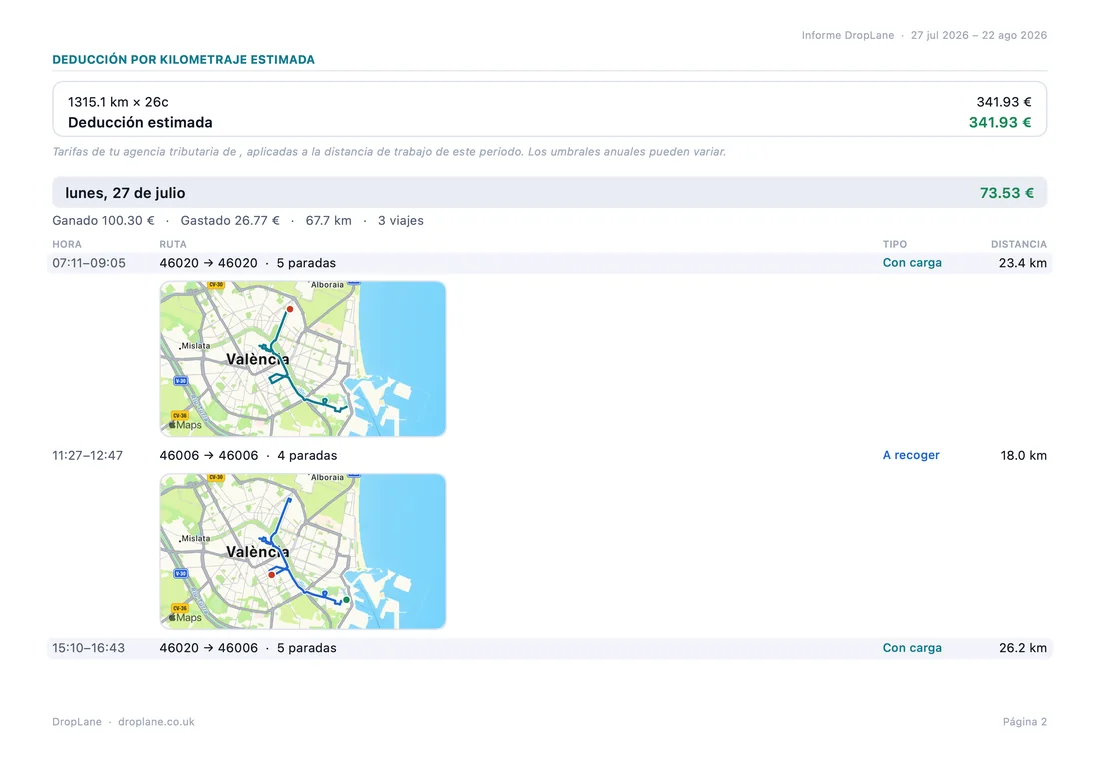Click the droplane.co.uk footer link
The image size is (1100, 778).
(x=156, y=721)
